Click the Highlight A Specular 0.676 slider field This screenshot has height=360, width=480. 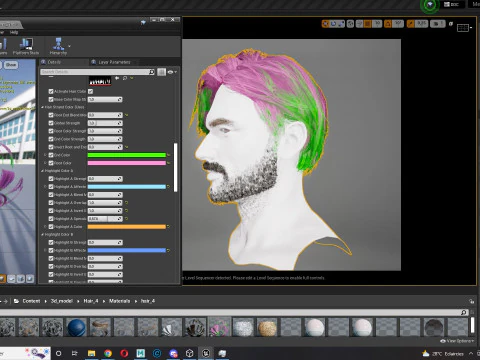tap(105, 219)
